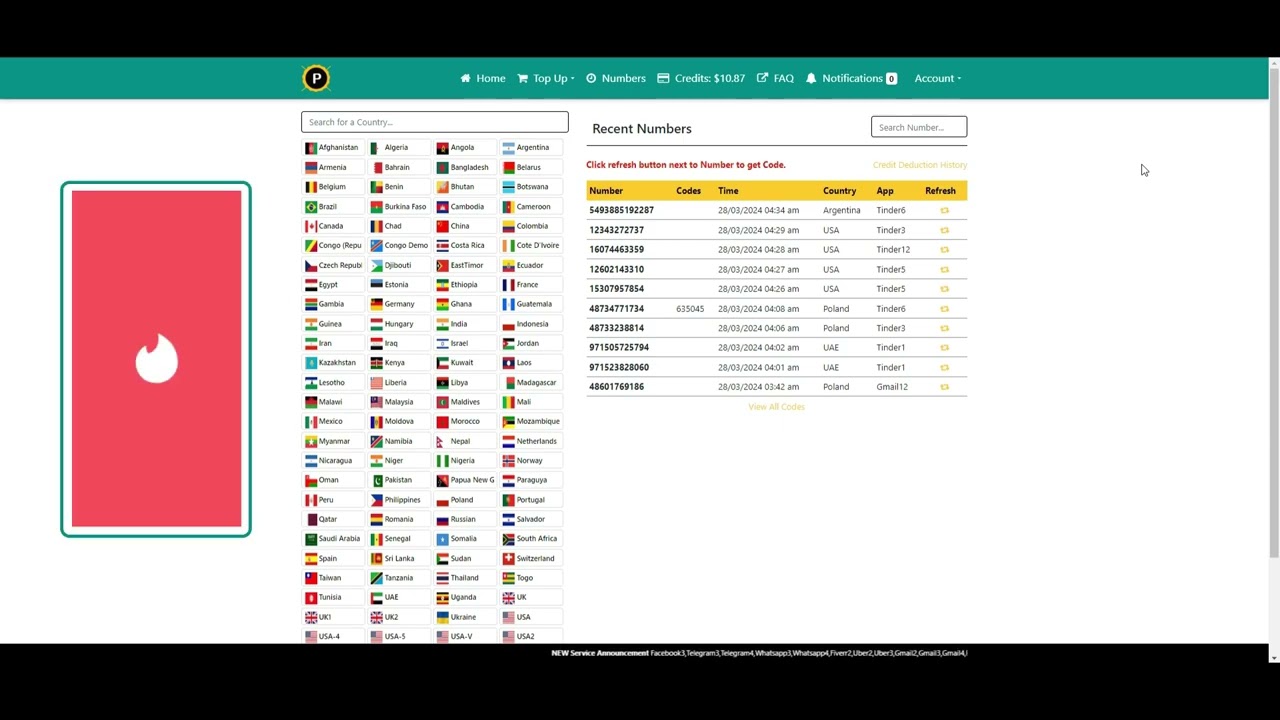This screenshot has width=1280, height=720.
Task: Select the Netherlands country entry
Action: [x=529, y=441]
